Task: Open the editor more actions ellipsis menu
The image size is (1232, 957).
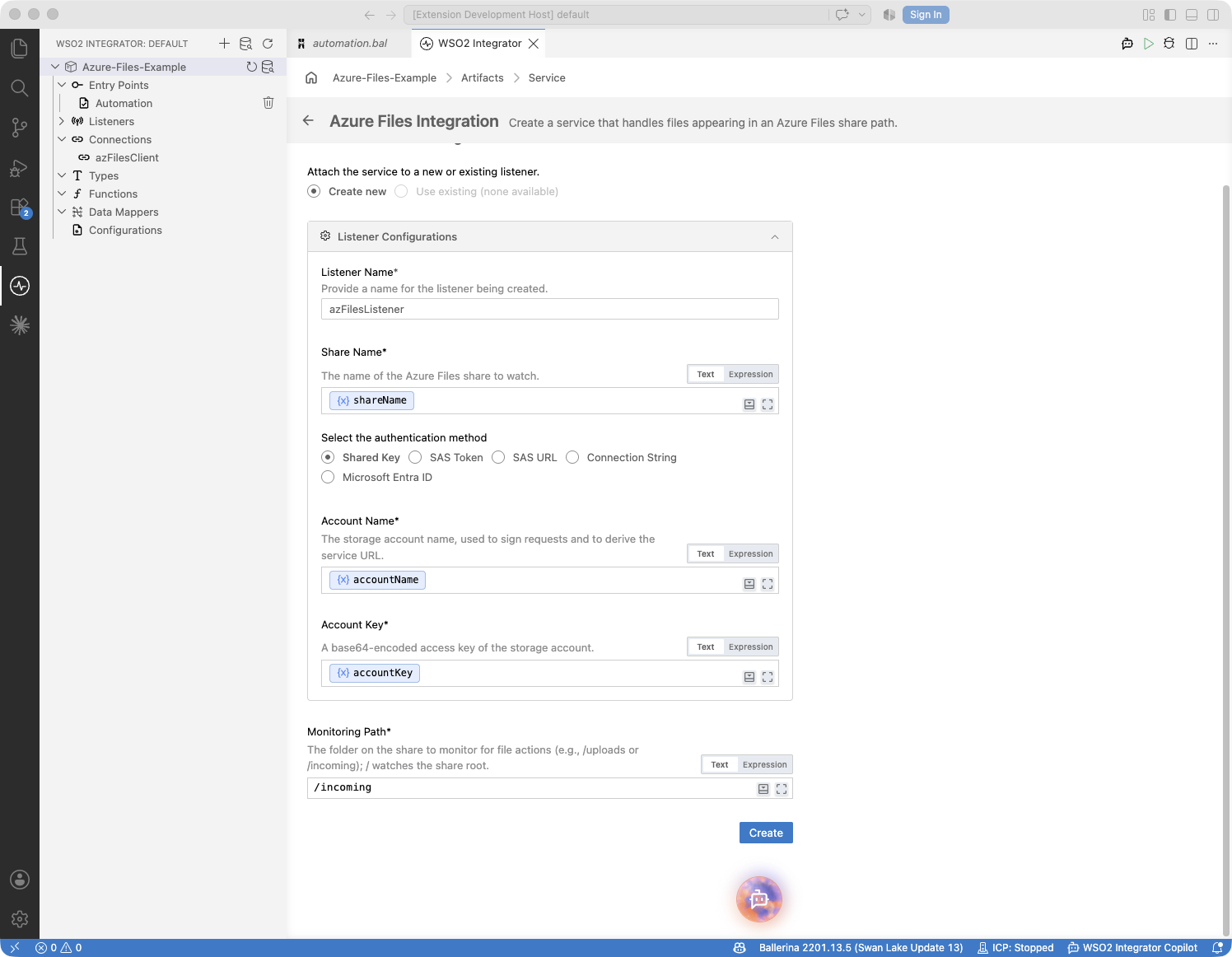Action: click(x=1213, y=44)
